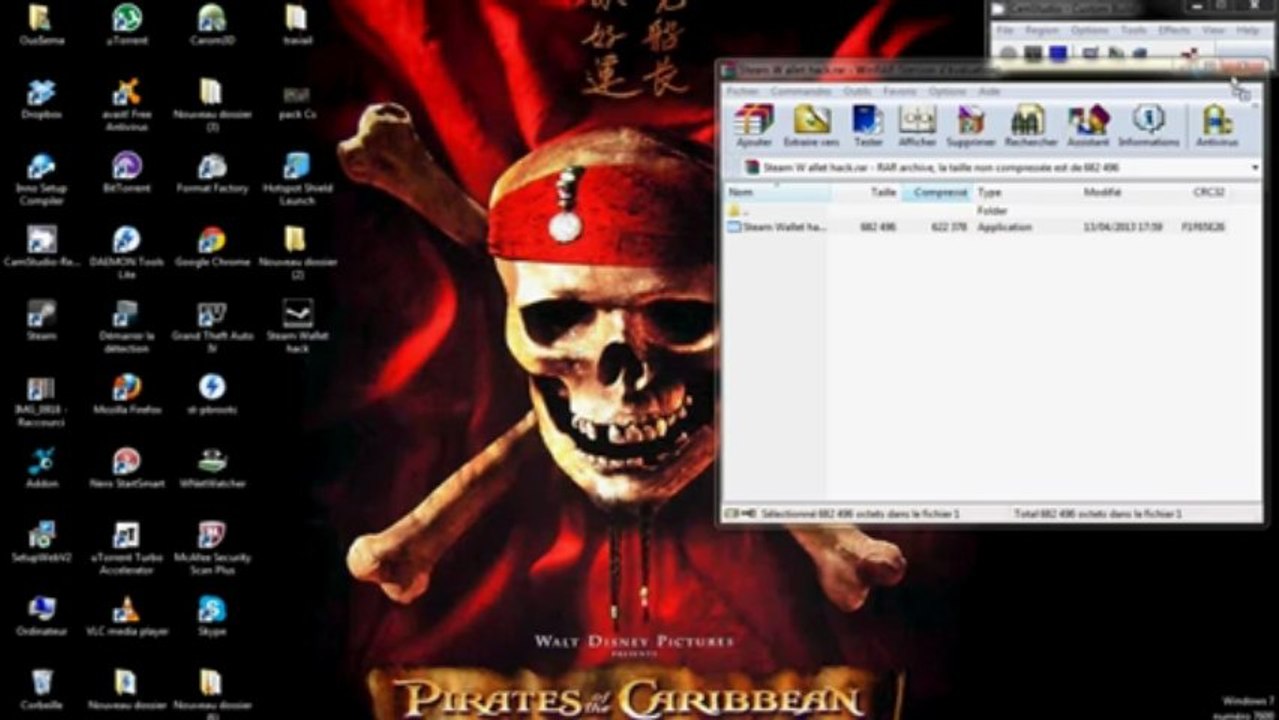Click the archive path field text
Screen dimensions: 1279x720
940,168
